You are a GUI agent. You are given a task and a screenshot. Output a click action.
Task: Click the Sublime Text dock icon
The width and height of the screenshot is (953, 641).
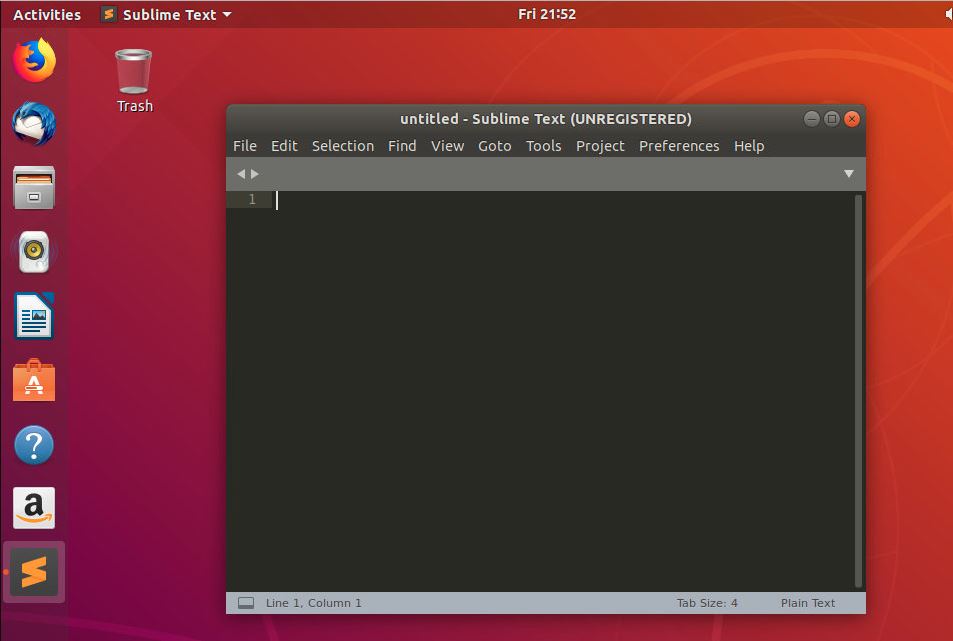pos(34,572)
